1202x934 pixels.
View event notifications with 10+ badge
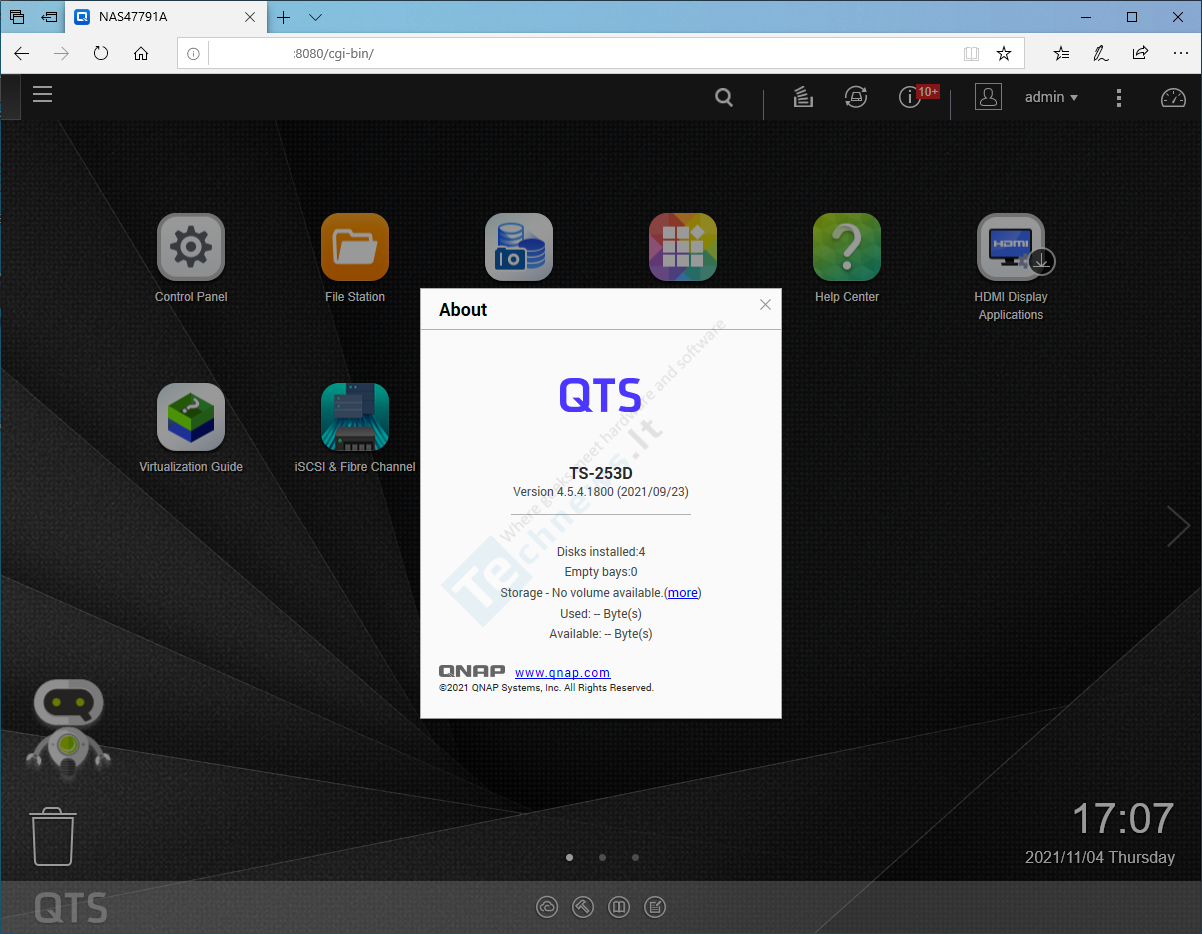909,97
